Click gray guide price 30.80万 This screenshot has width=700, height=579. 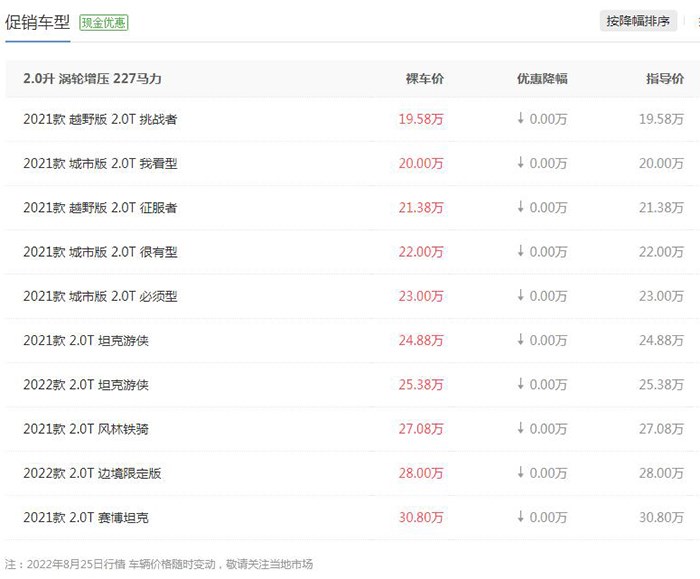(661, 517)
